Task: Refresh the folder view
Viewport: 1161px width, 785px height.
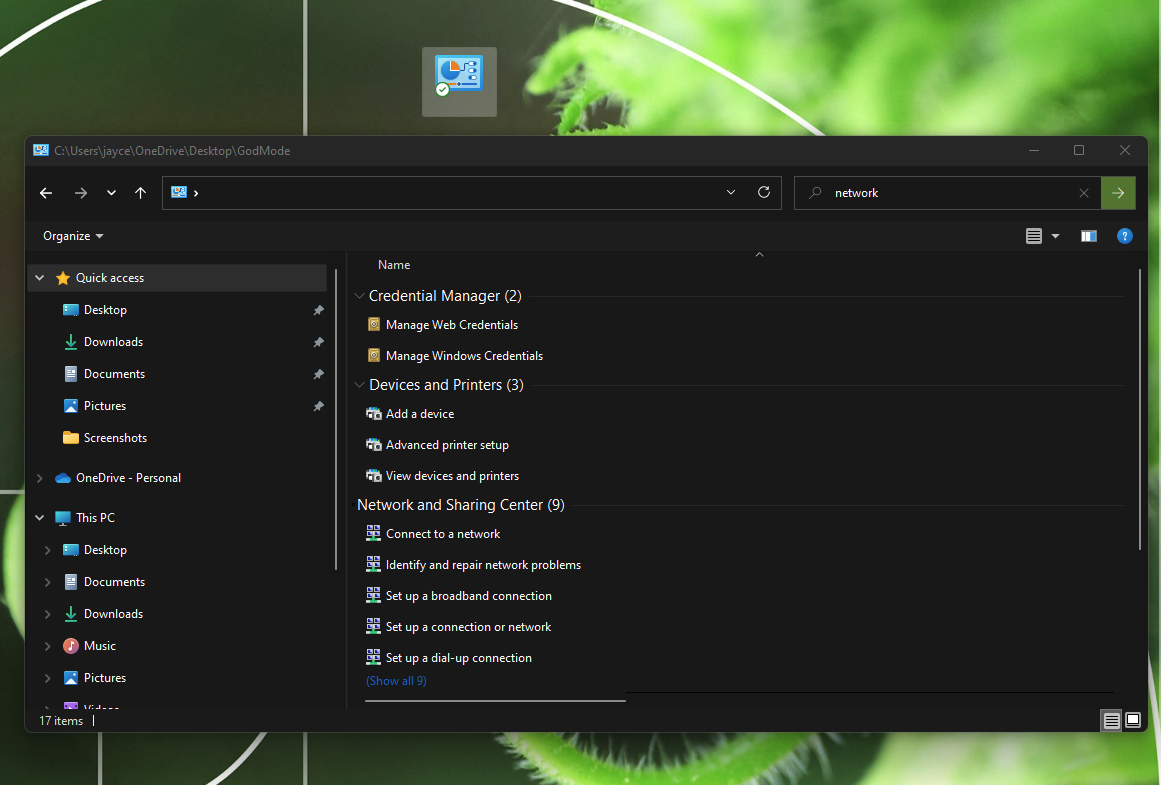Action: [x=764, y=193]
